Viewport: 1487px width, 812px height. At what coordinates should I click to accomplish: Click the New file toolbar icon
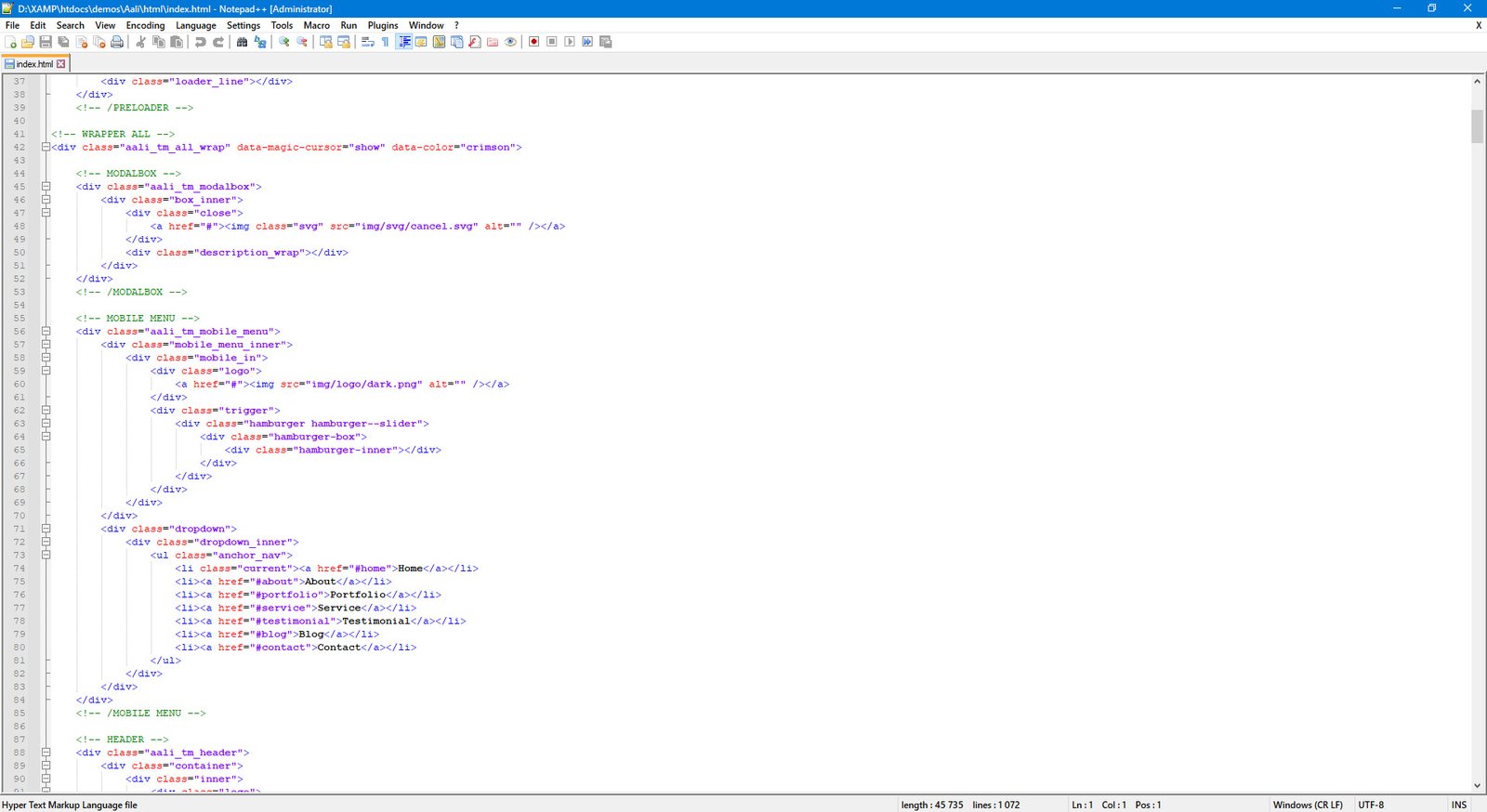[11, 42]
